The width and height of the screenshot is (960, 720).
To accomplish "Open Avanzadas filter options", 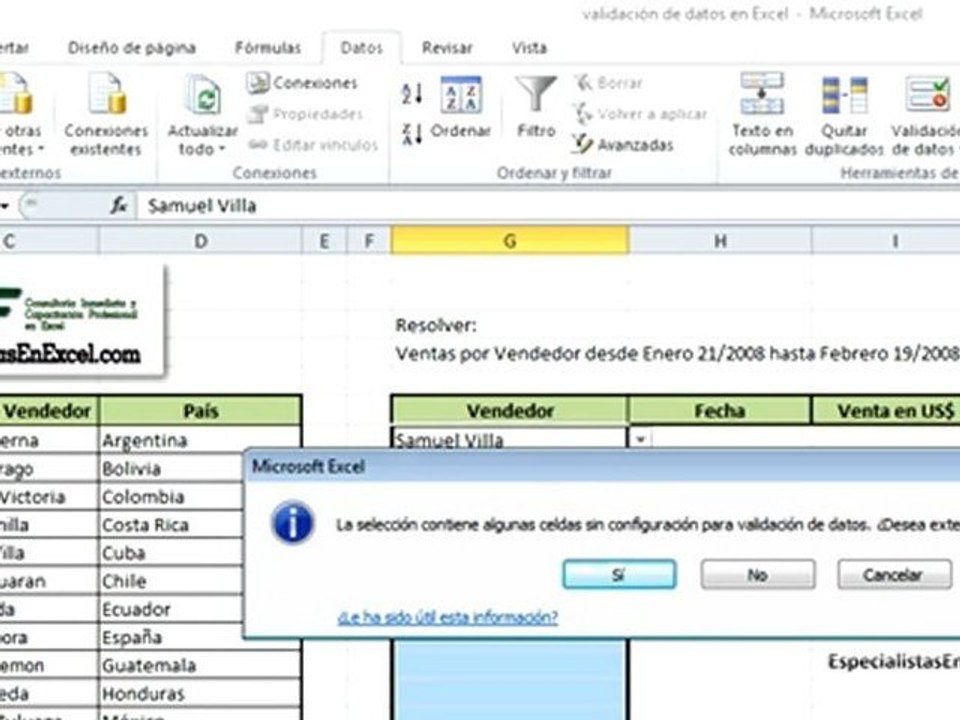I will point(623,145).
